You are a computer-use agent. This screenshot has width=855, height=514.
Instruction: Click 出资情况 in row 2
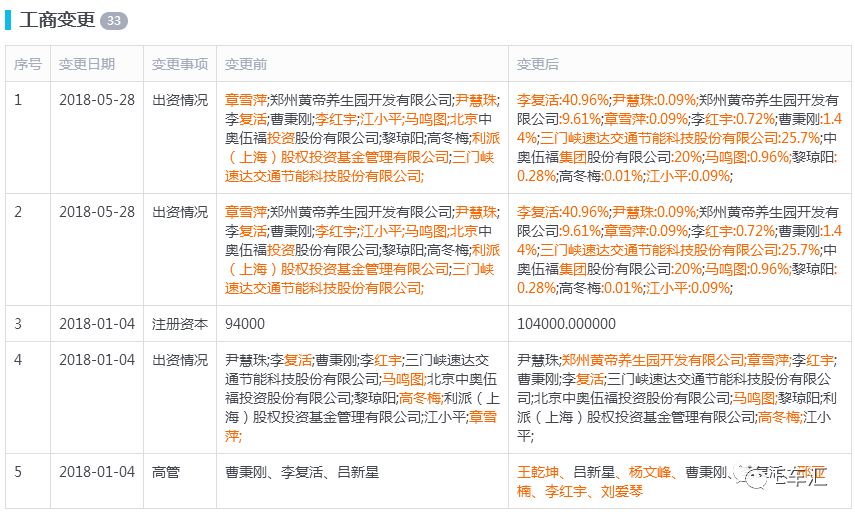coord(180,211)
